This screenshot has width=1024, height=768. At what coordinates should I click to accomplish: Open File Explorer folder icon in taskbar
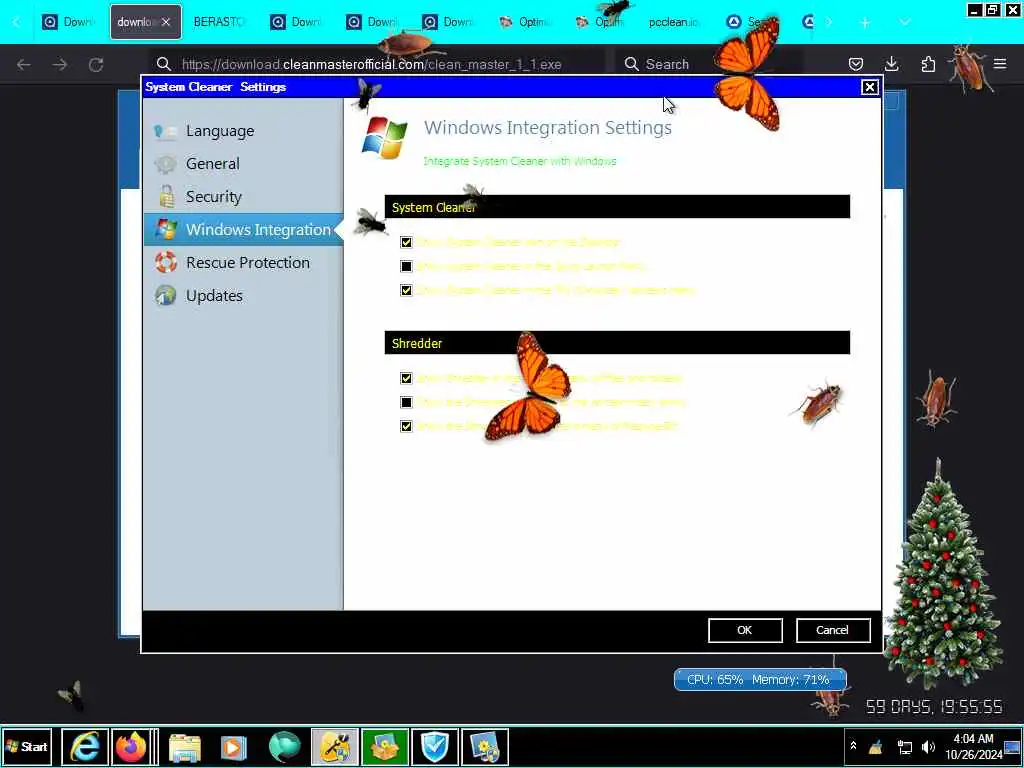click(185, 746)
